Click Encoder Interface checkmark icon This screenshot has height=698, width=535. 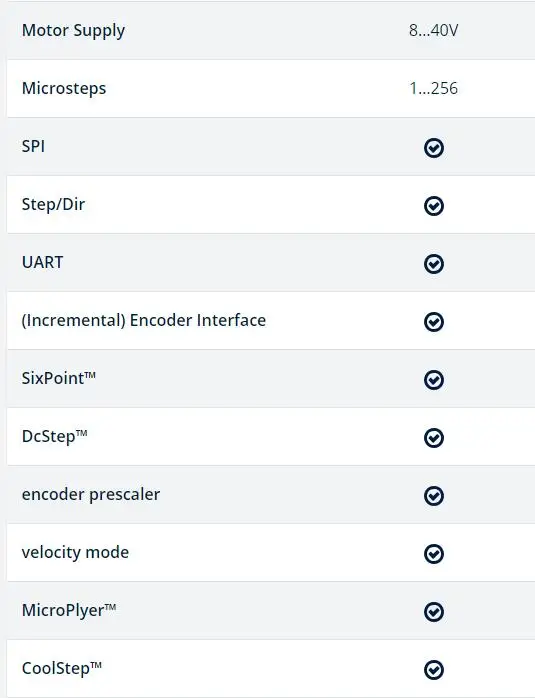(434, 322)
